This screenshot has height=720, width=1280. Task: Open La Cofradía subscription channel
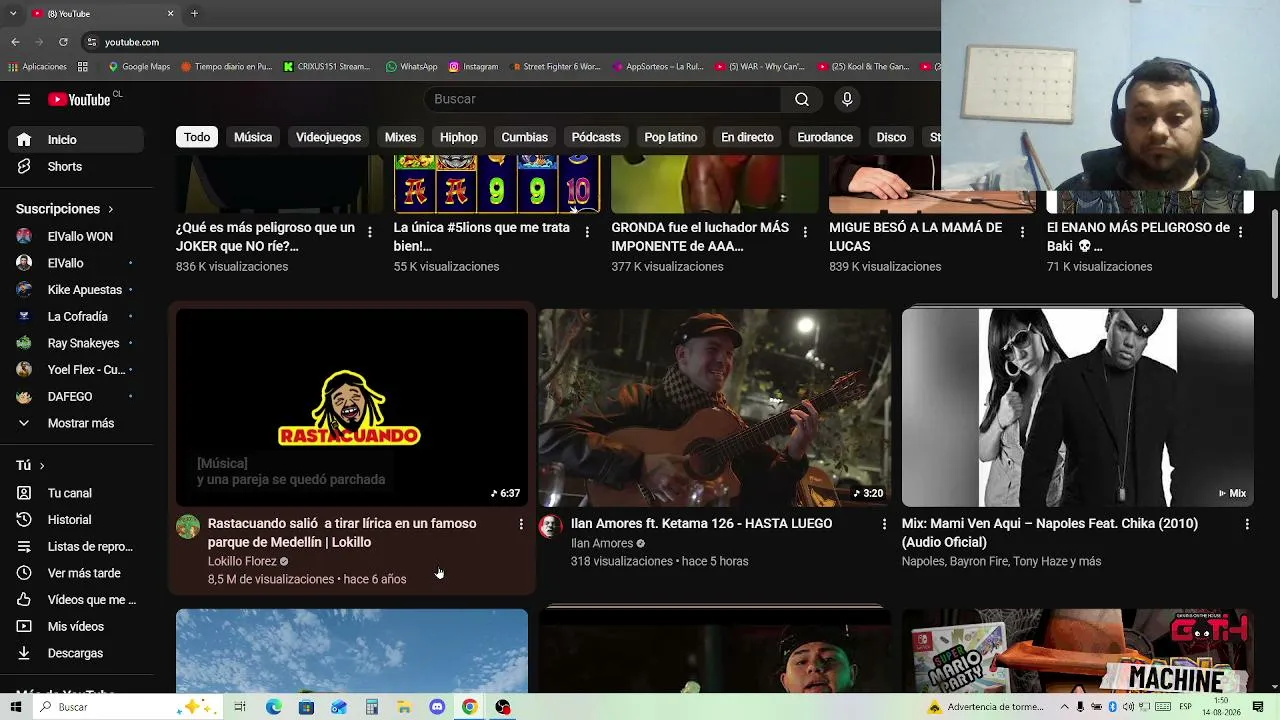click(x=76, y=317)
